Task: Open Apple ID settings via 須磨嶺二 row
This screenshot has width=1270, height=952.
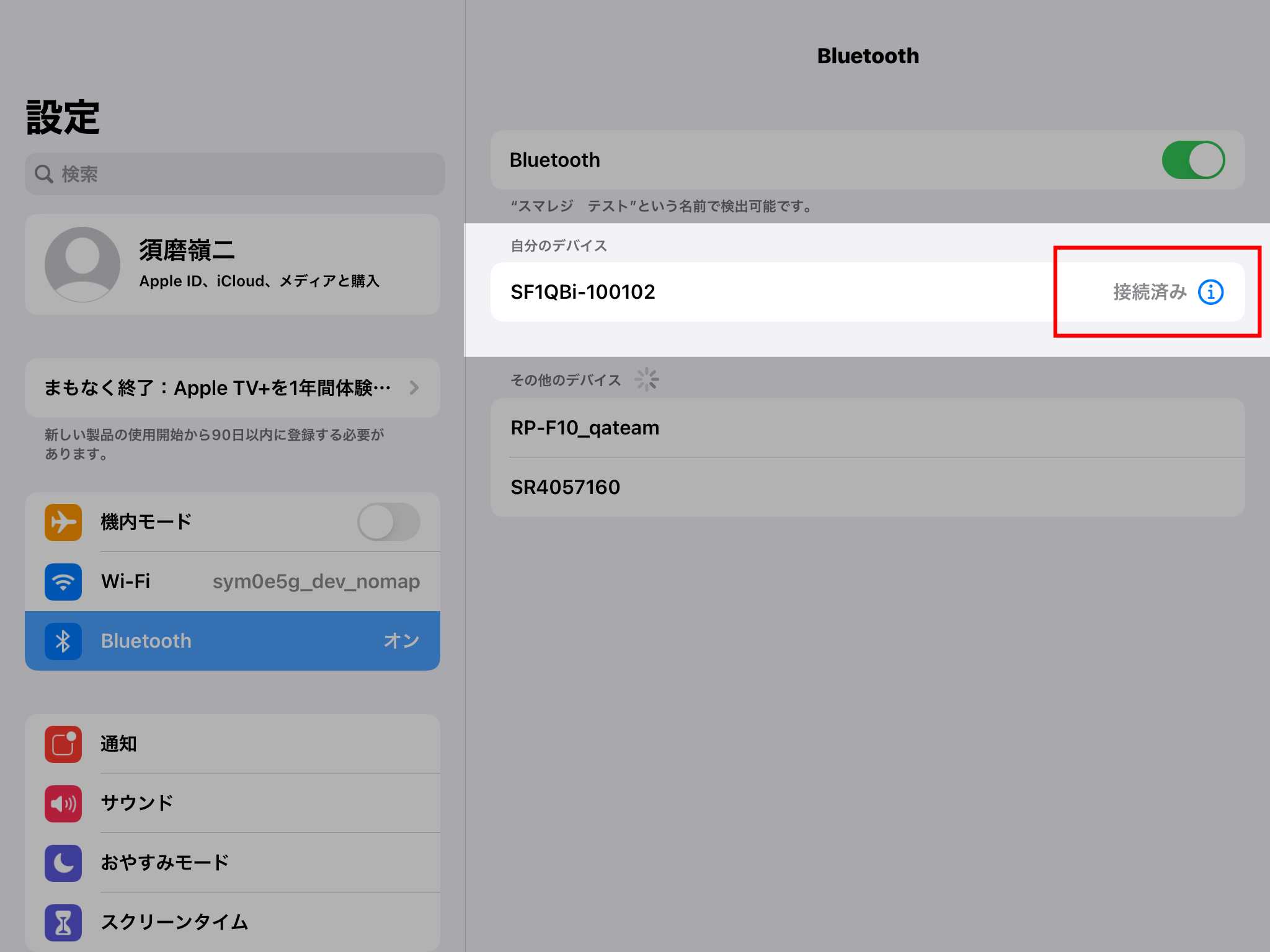Action: click(233, 264)
